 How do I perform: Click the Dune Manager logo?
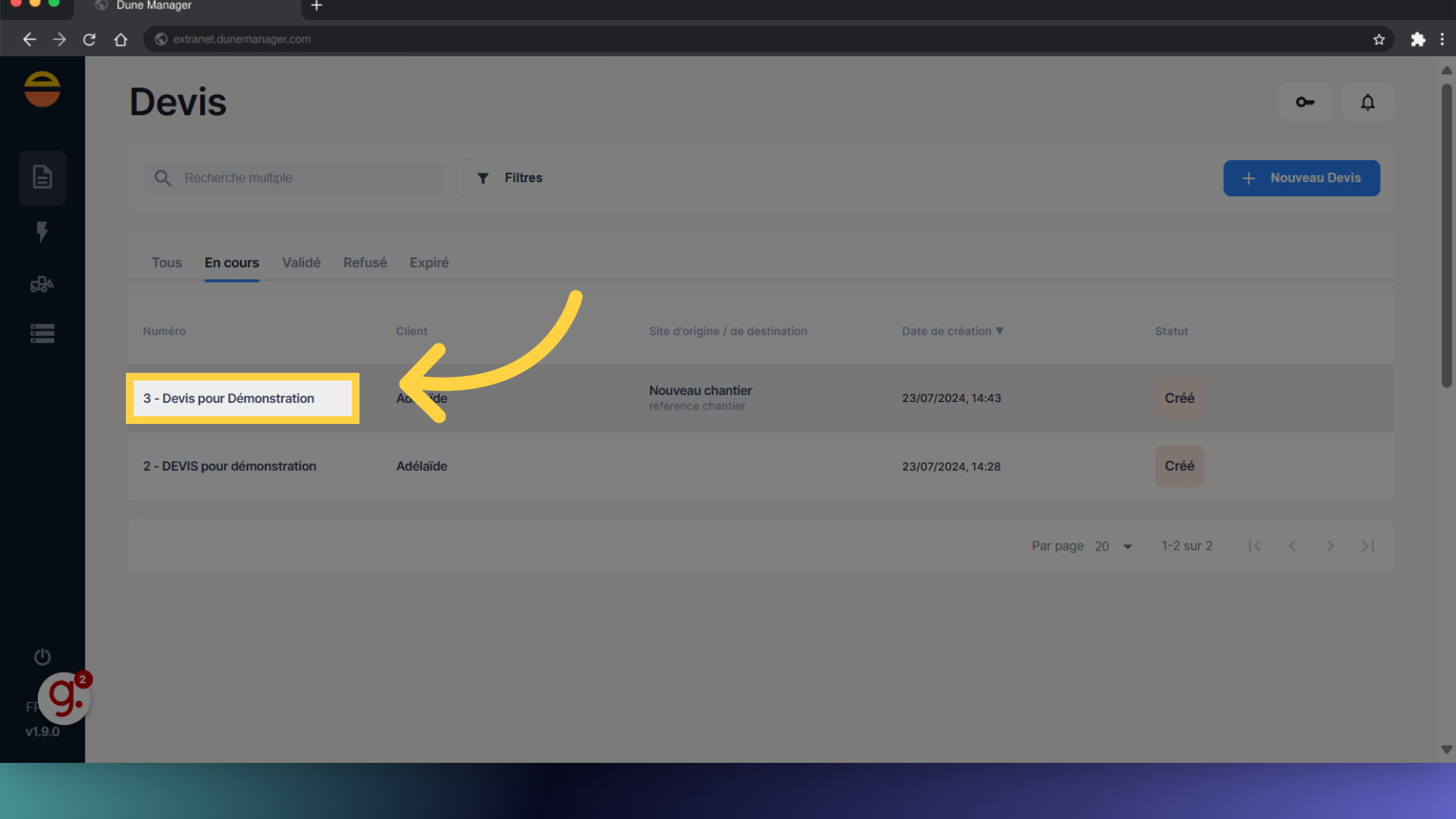[x=42, y=89]
